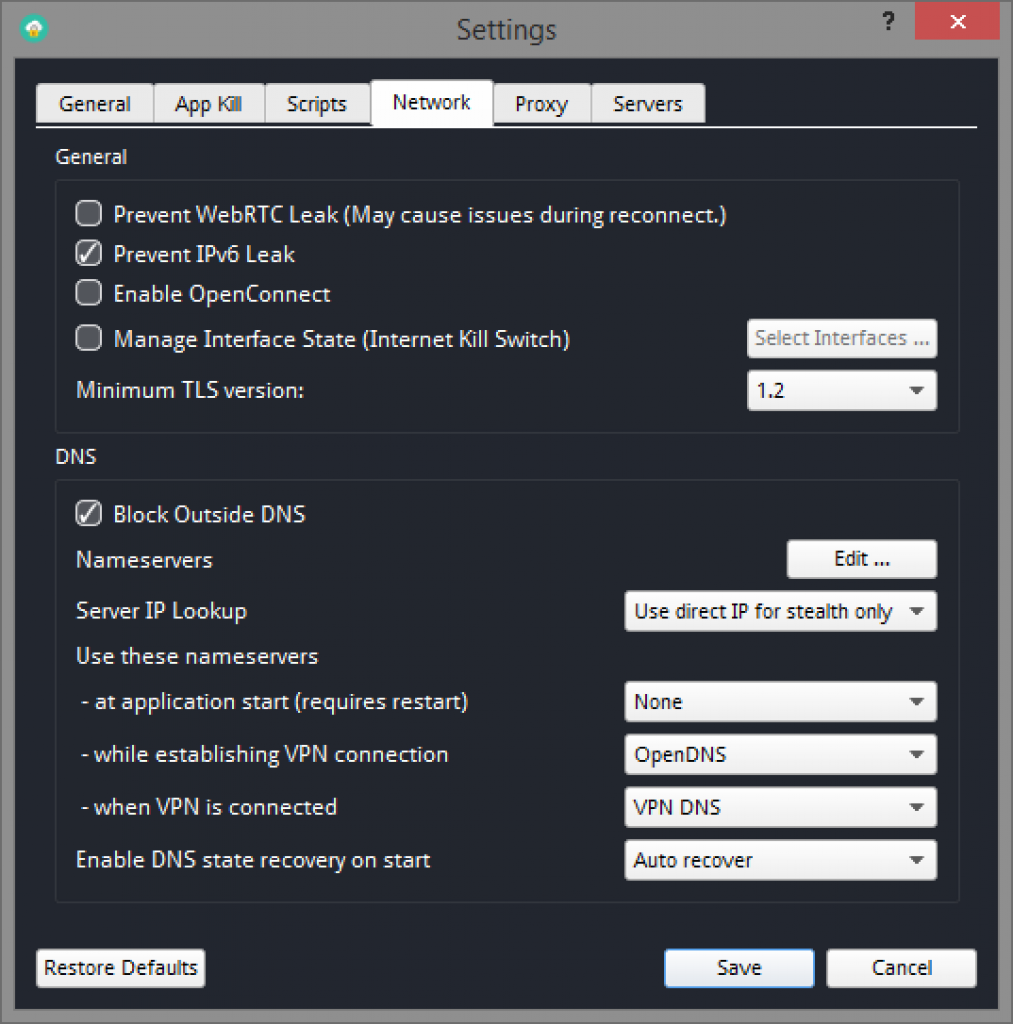This screenshot has width=1013, height=1024.
Task: Click the General section heading above checkboxes
Action: 91,157
